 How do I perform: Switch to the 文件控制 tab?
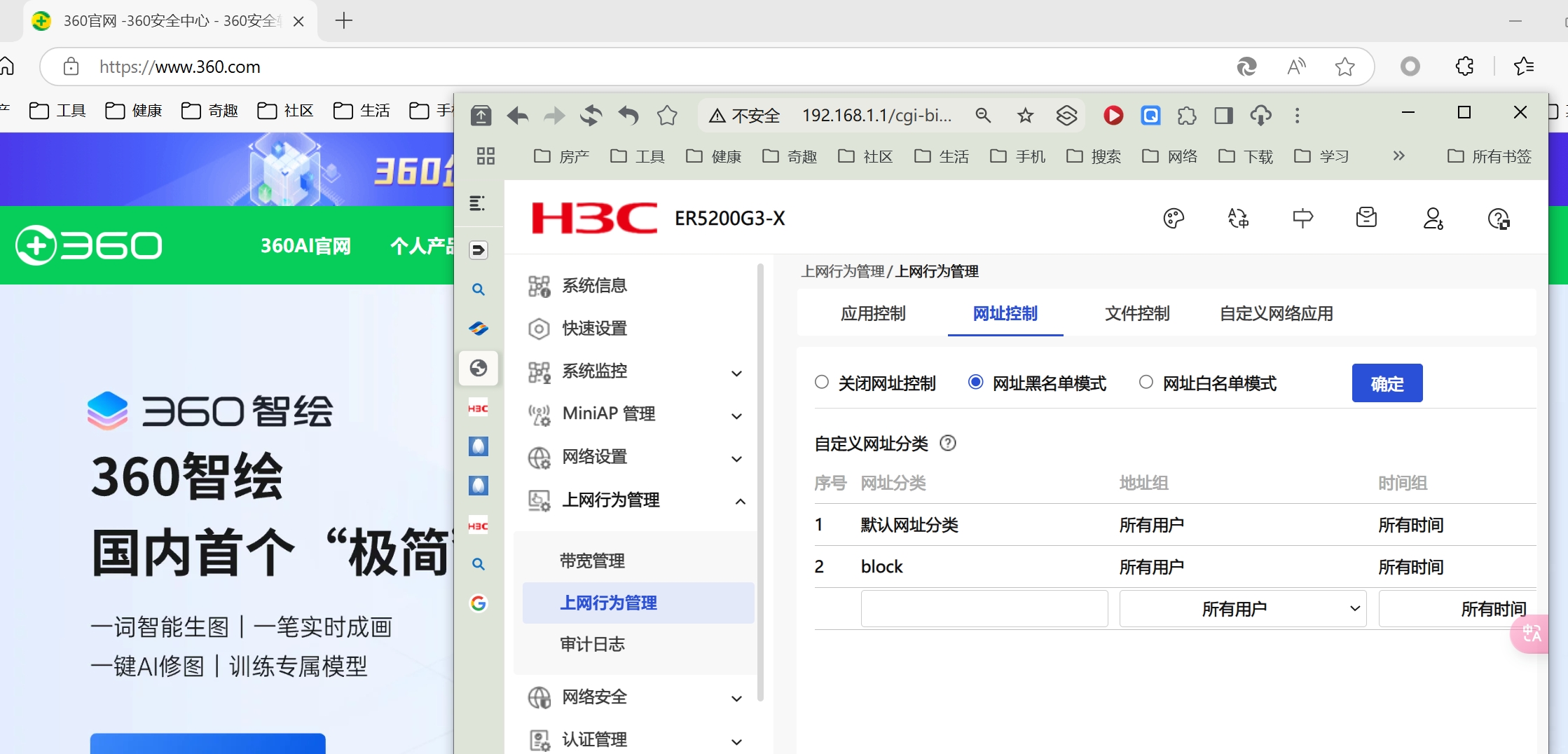[1137, 314]
